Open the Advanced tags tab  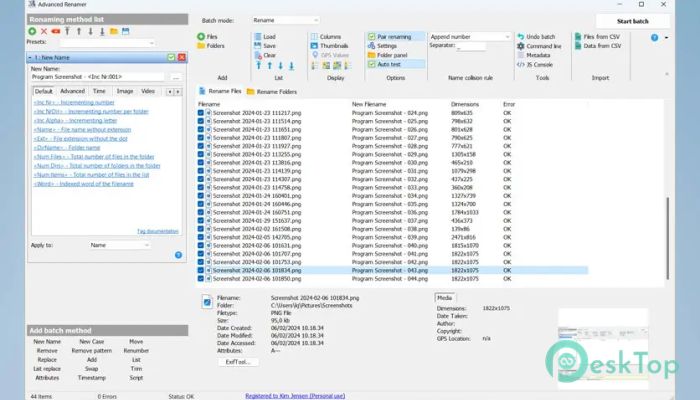(x=72, y=91)
